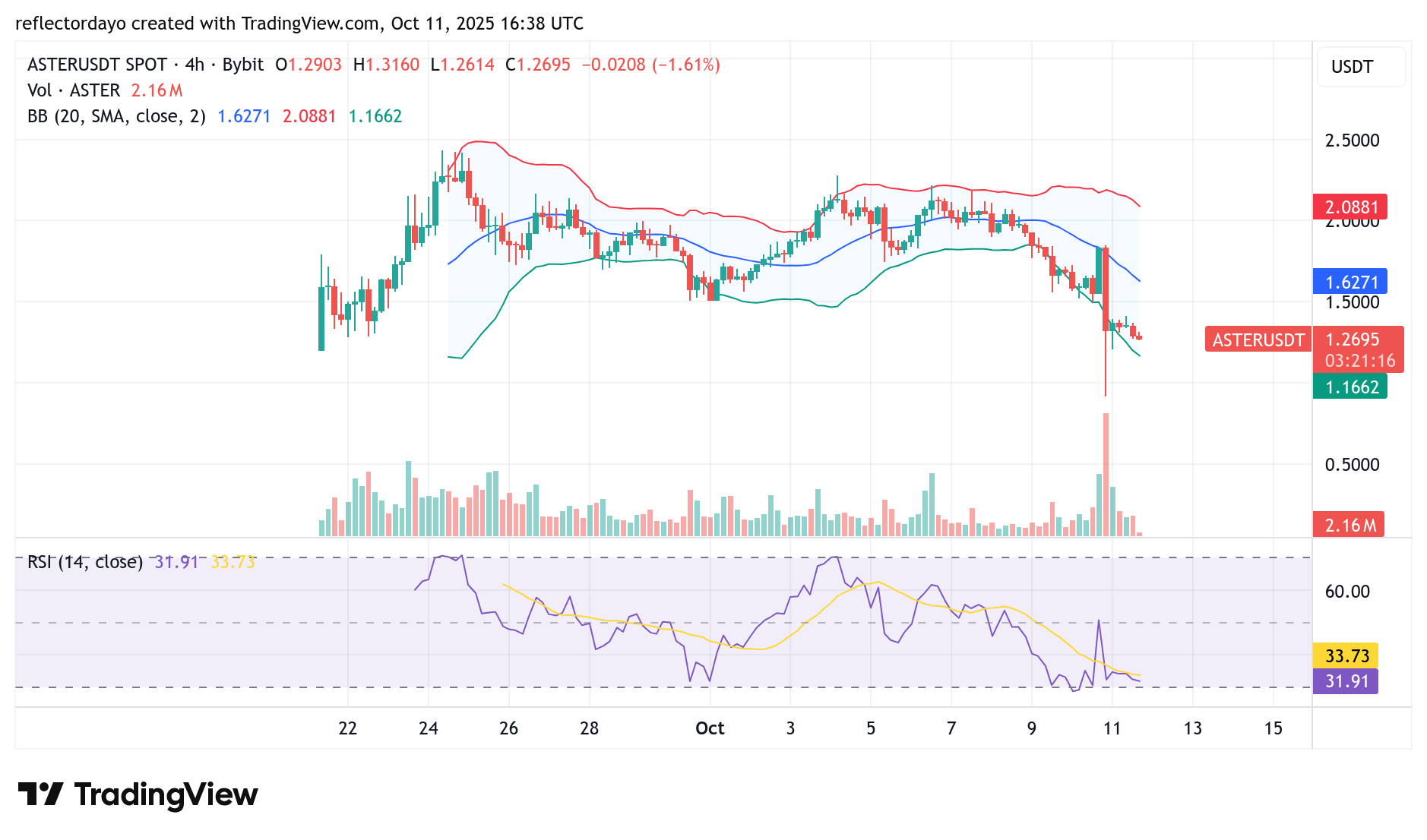Click the 1.5000 price scale tick
The height and width of the screenshot is (840, 1427).
click(1352, 302)
